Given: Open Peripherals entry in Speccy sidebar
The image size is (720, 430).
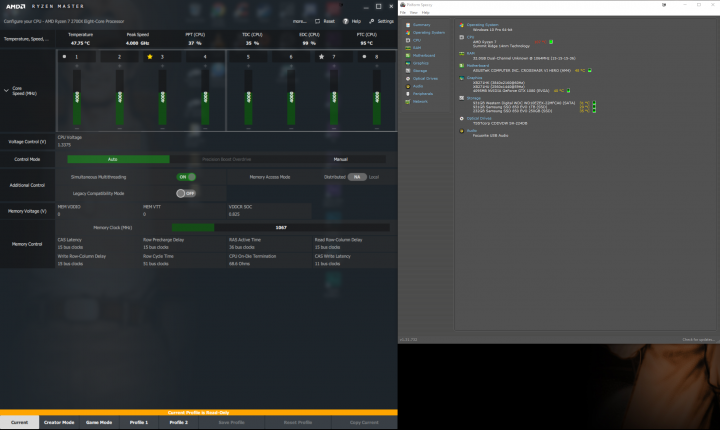Looking at the screenshot, I should click(422, 94).
